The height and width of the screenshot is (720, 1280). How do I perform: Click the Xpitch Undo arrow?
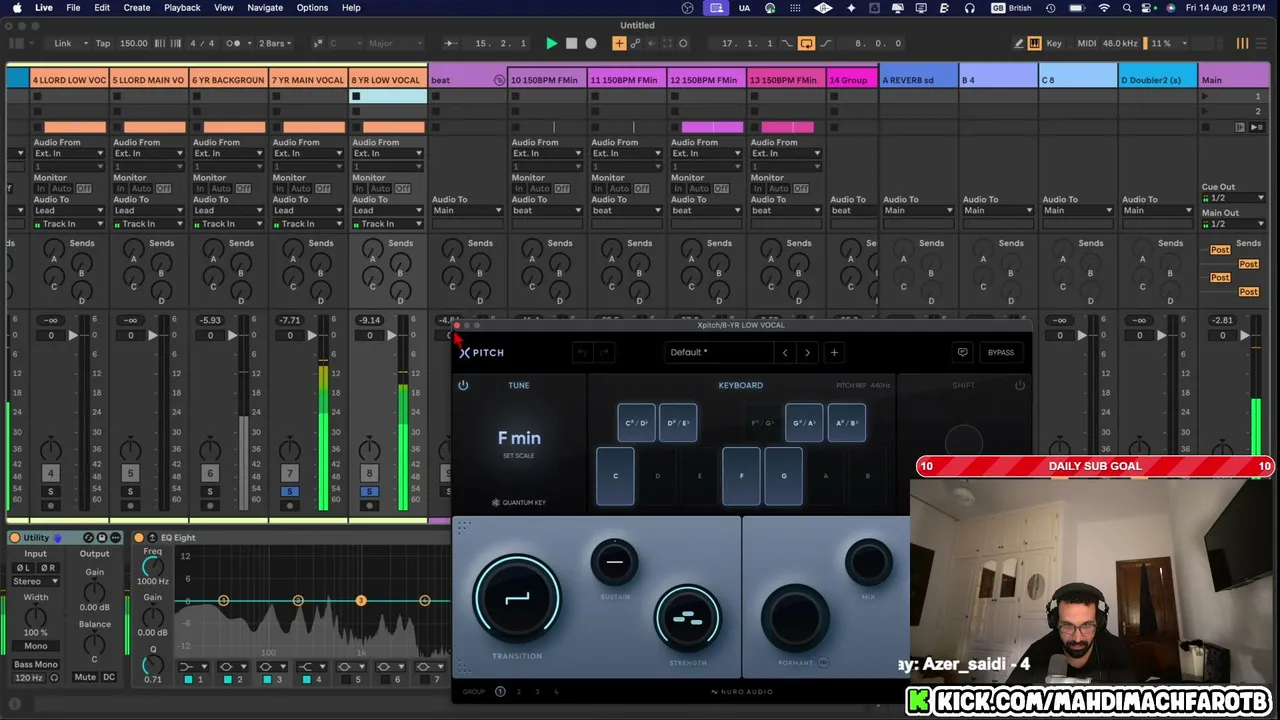581,352
